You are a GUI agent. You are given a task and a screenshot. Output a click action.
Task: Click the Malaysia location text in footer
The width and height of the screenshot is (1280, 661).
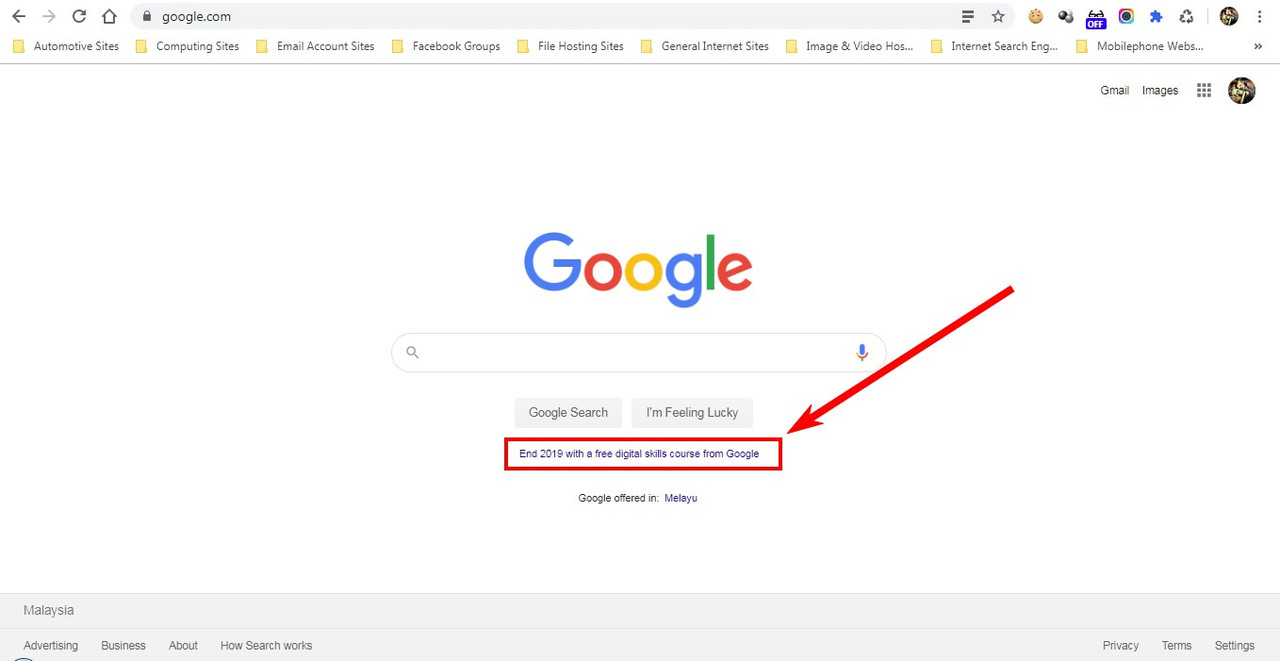49,610
